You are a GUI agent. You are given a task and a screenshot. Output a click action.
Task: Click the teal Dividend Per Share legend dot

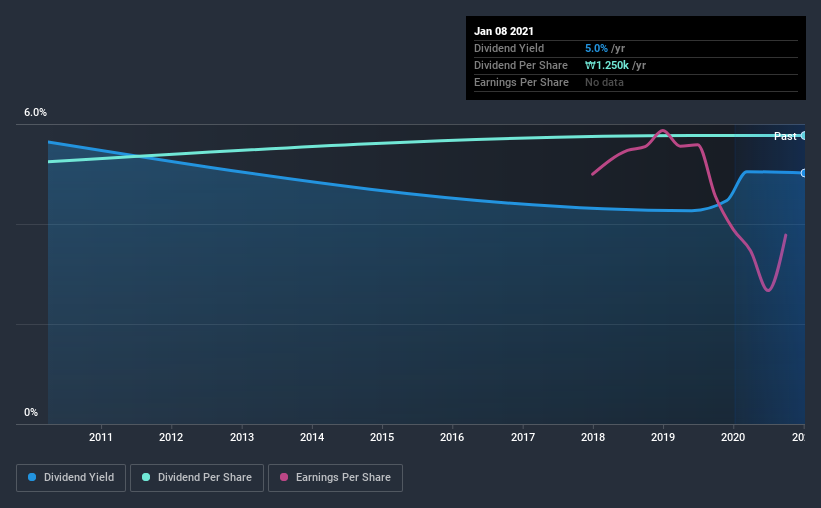[146, 477]
